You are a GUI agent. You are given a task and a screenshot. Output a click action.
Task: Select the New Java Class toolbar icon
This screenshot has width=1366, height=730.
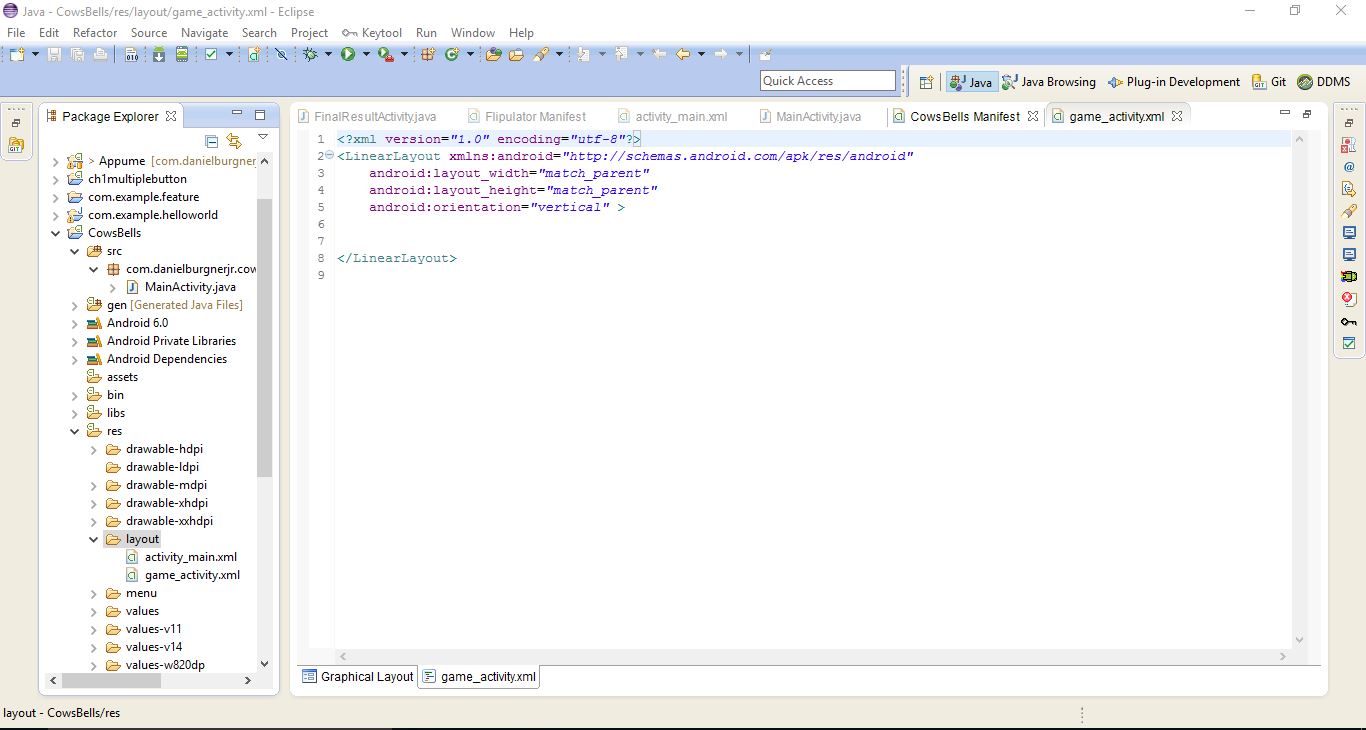click(451, 54)
